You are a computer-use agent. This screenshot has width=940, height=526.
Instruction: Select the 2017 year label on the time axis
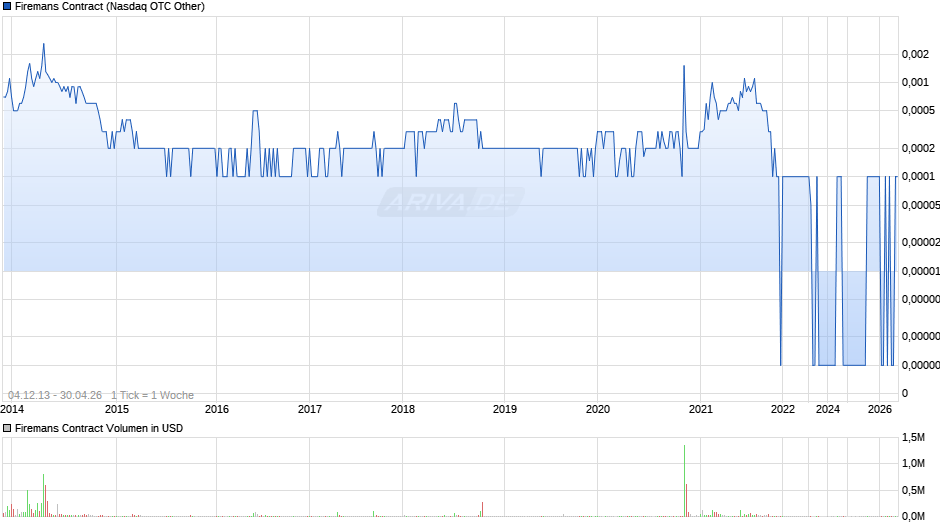coord(310,409)
